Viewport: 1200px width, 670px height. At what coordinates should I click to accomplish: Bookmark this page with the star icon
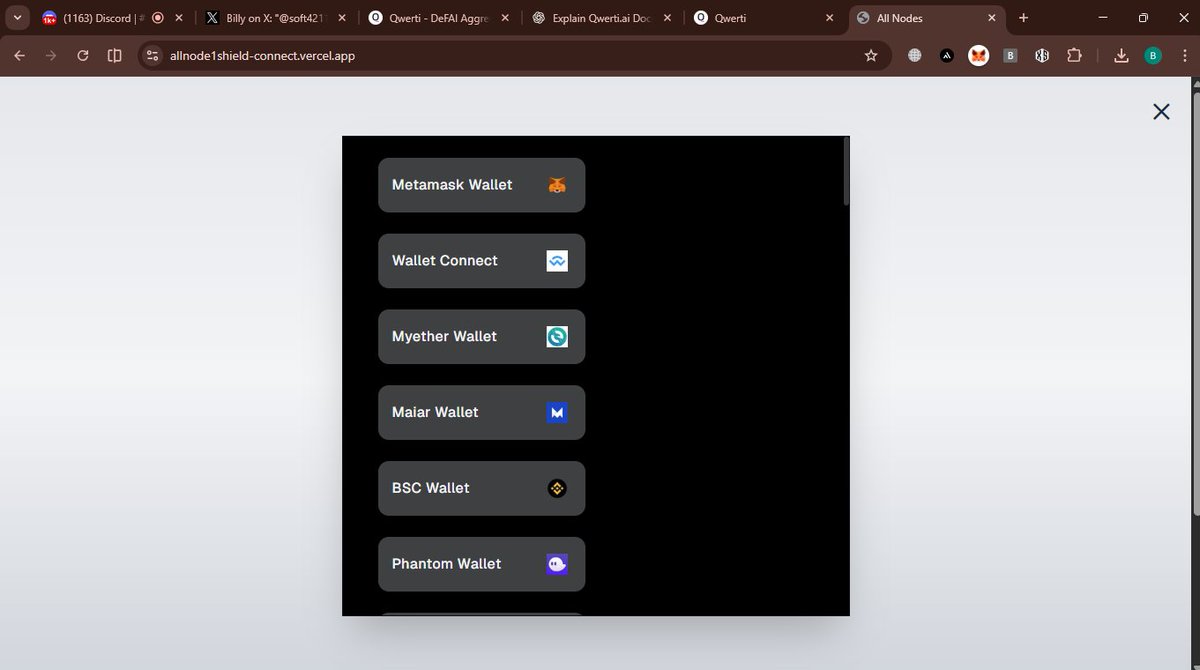[x=871, y=56]
